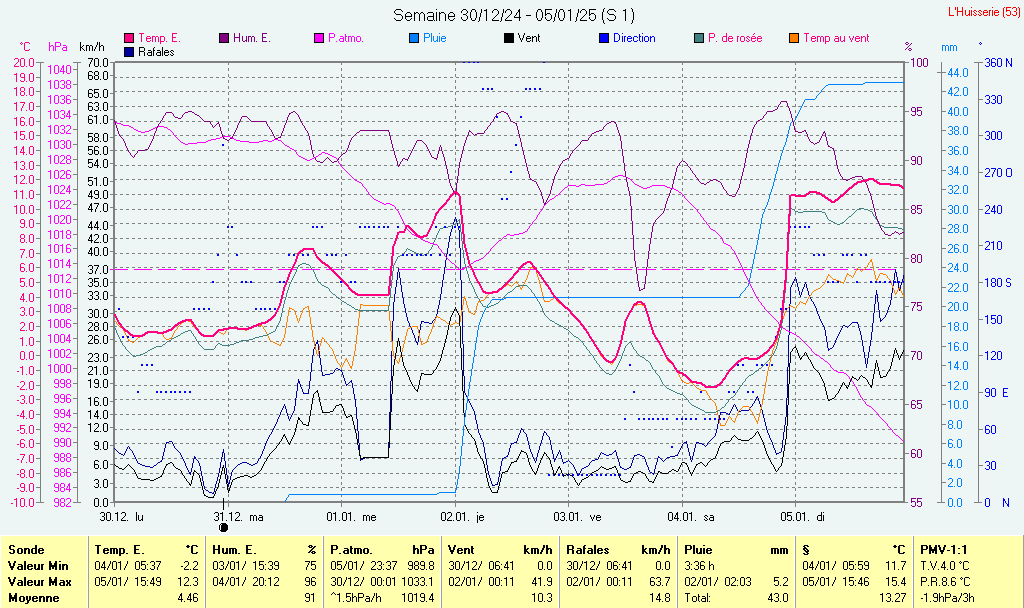Image resolution: width=1024 pixels, height=608 pixels.
Task: Click the black Vent legend swatch
Action: 509,38
